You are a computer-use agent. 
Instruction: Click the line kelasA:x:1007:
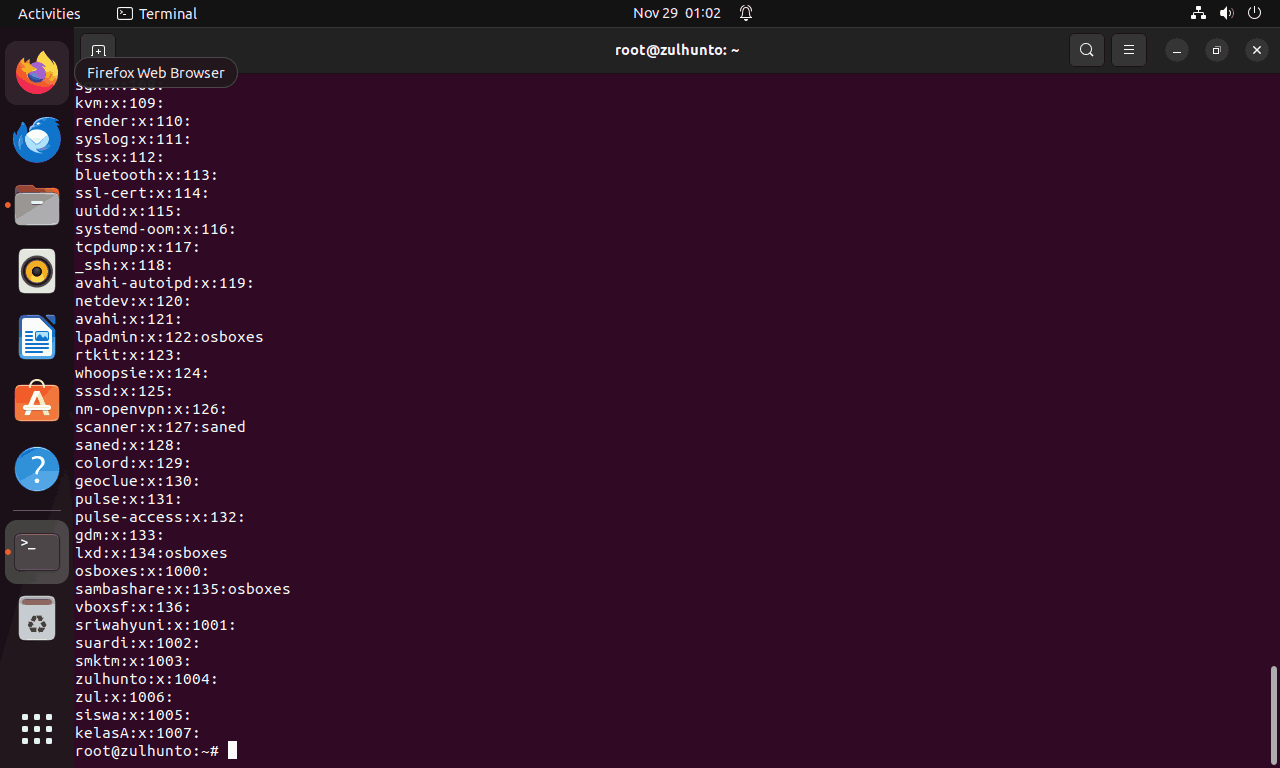click(x=138, y=733)
